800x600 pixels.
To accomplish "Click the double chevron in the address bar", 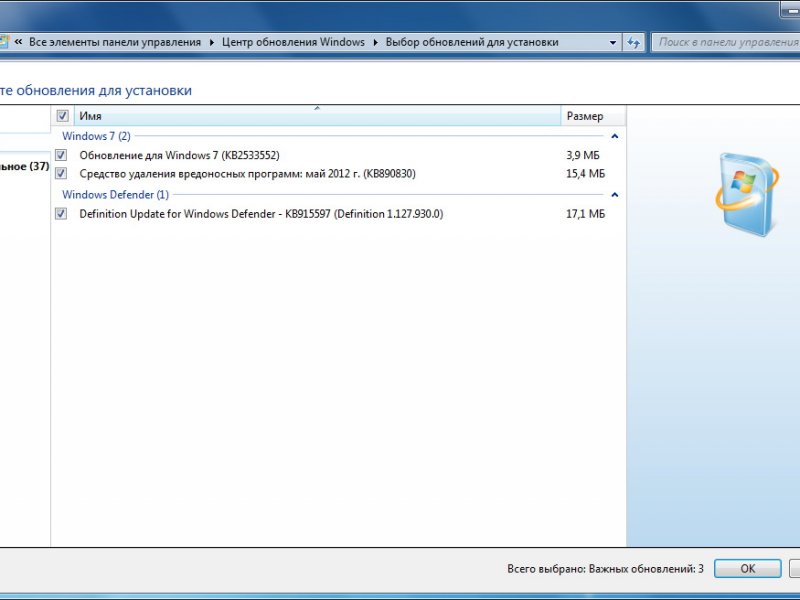I will point(18,42).
